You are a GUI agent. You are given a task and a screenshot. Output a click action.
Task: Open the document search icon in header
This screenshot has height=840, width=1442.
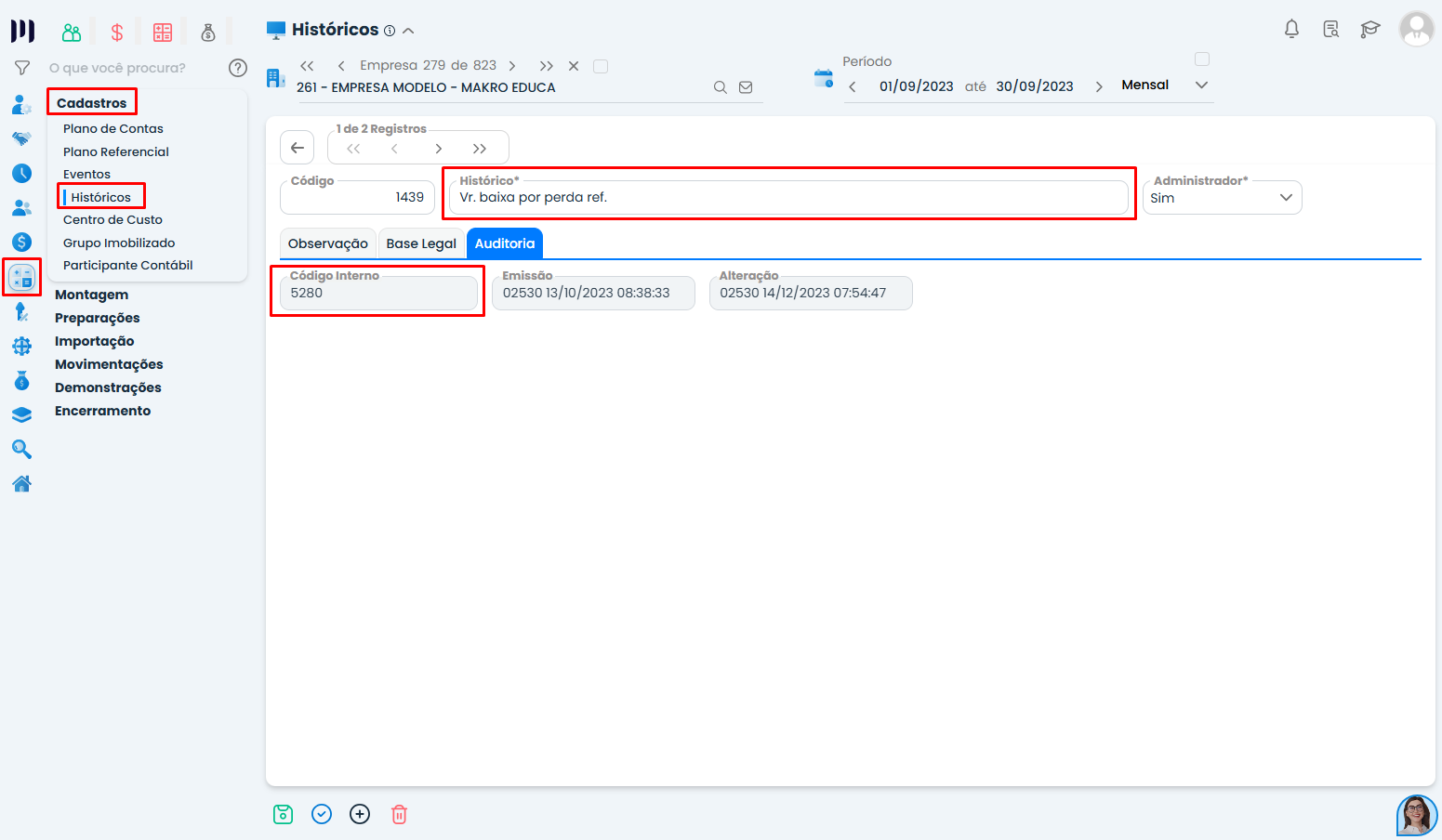coord(1331,29)
